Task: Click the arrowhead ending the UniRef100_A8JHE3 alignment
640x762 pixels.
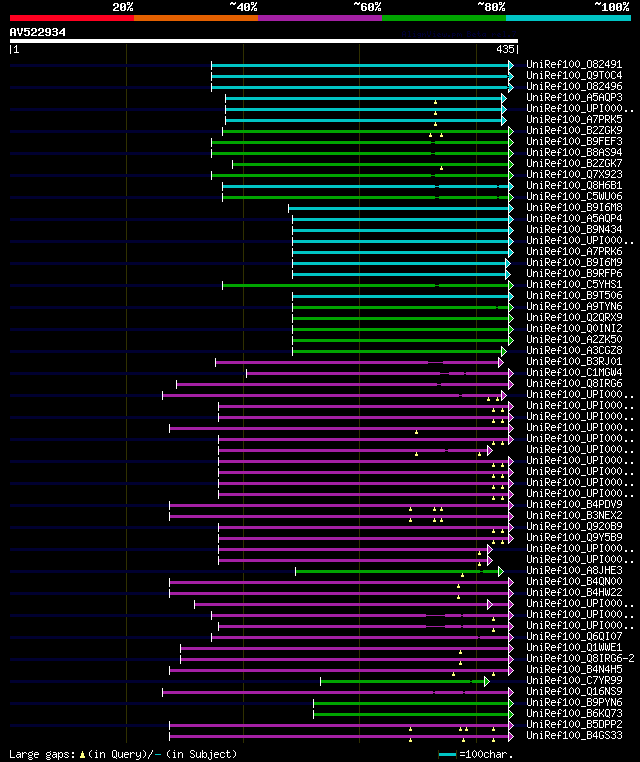Action: (501, 572)
